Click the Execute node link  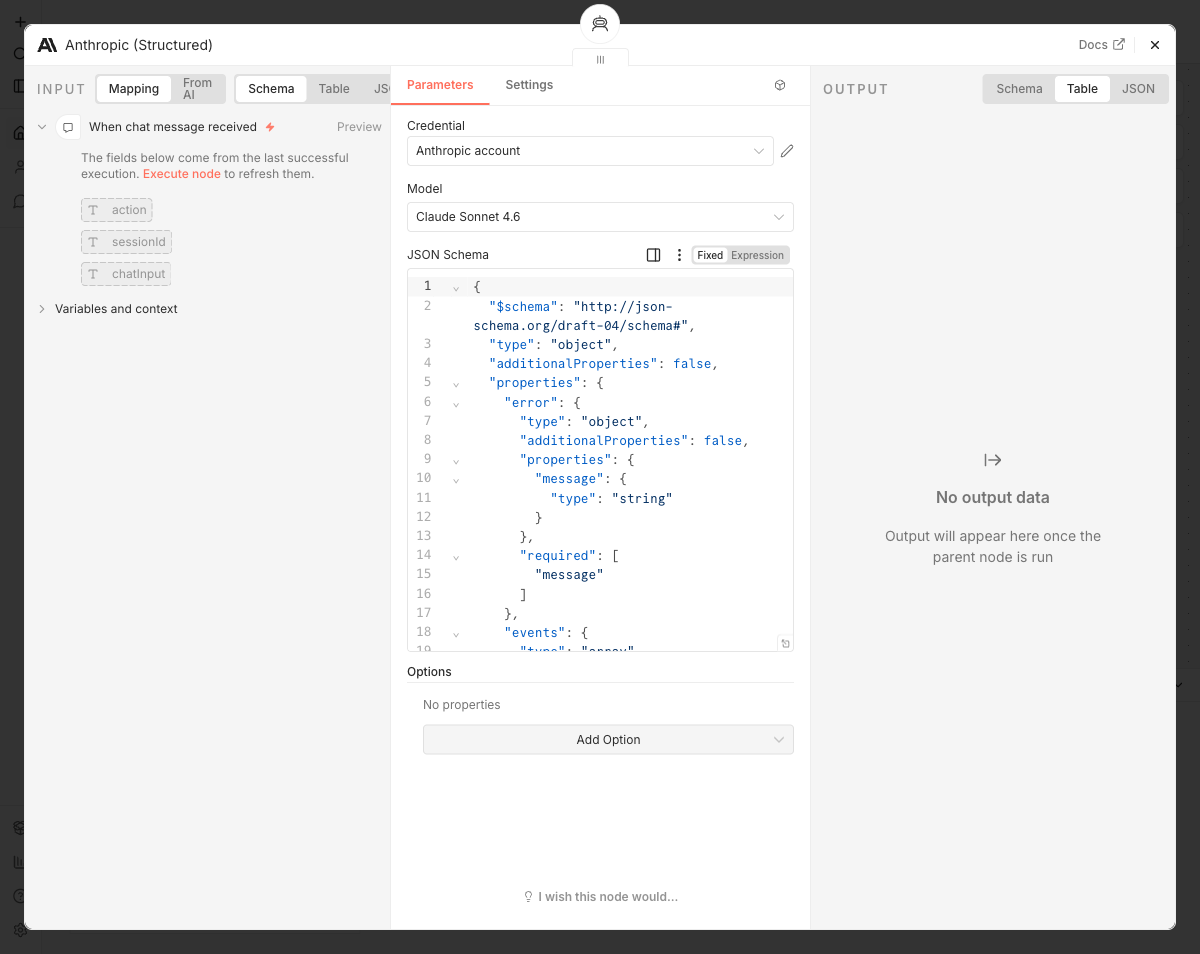(x=181, y=174)
